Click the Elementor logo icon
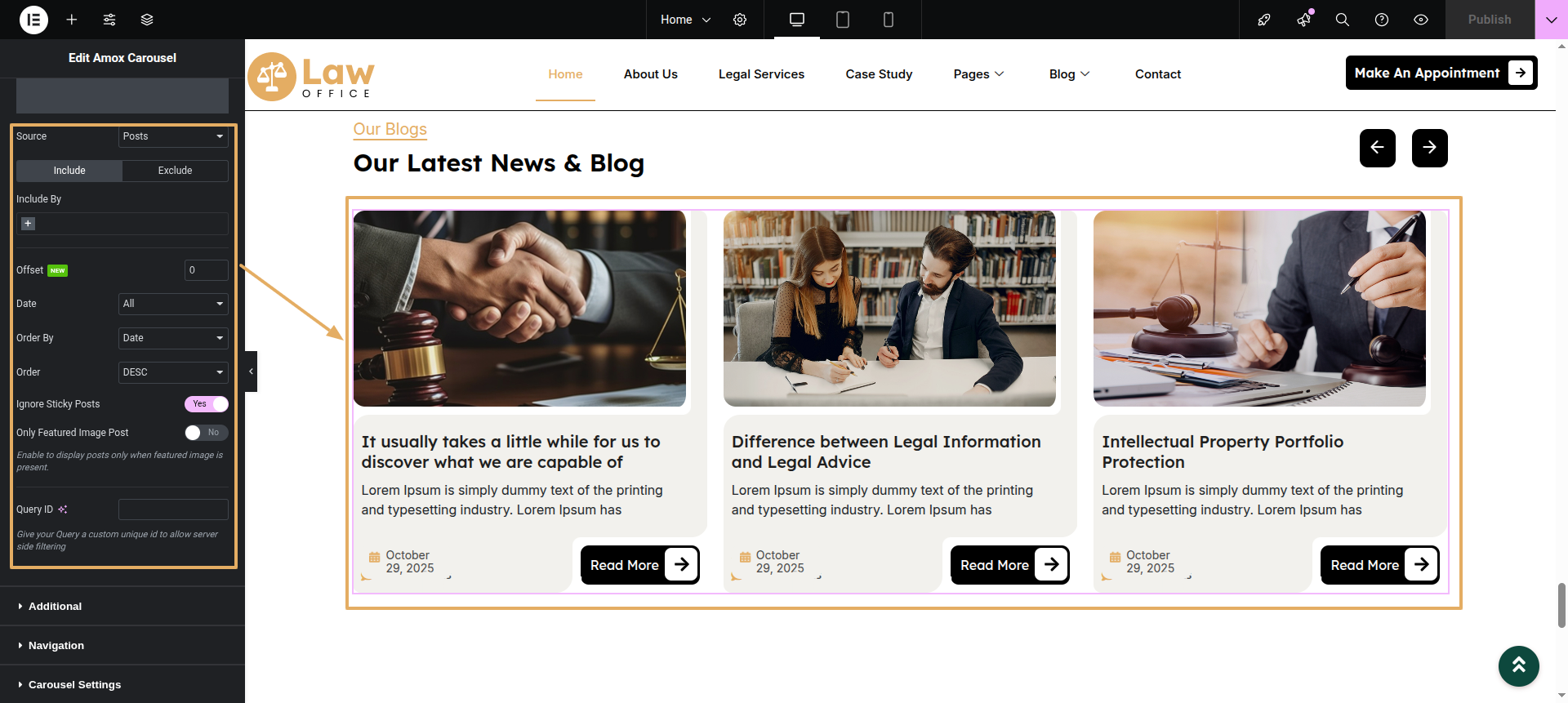1568x703 pixels. pos(33,20)
